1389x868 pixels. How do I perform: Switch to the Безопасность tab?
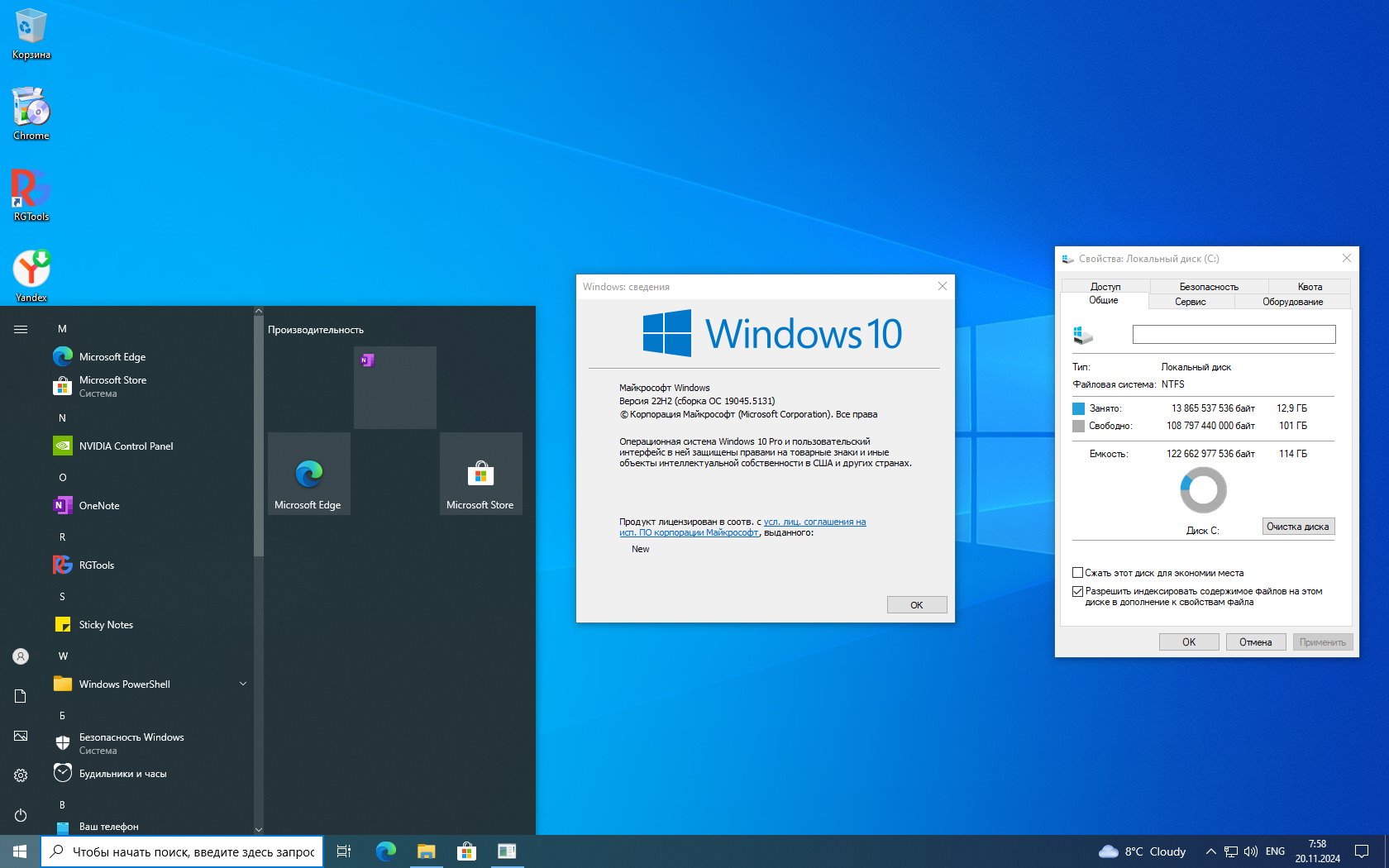coord(1208,287)
